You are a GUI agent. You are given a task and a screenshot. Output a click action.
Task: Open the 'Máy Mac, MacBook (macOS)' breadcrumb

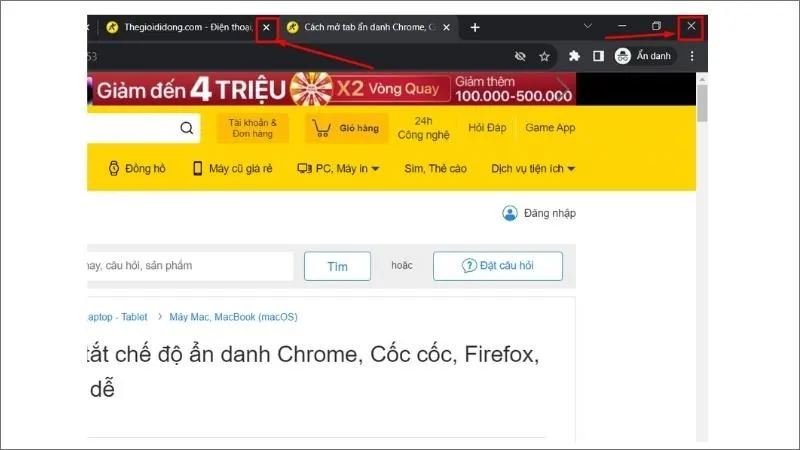[x=233, y=317]
